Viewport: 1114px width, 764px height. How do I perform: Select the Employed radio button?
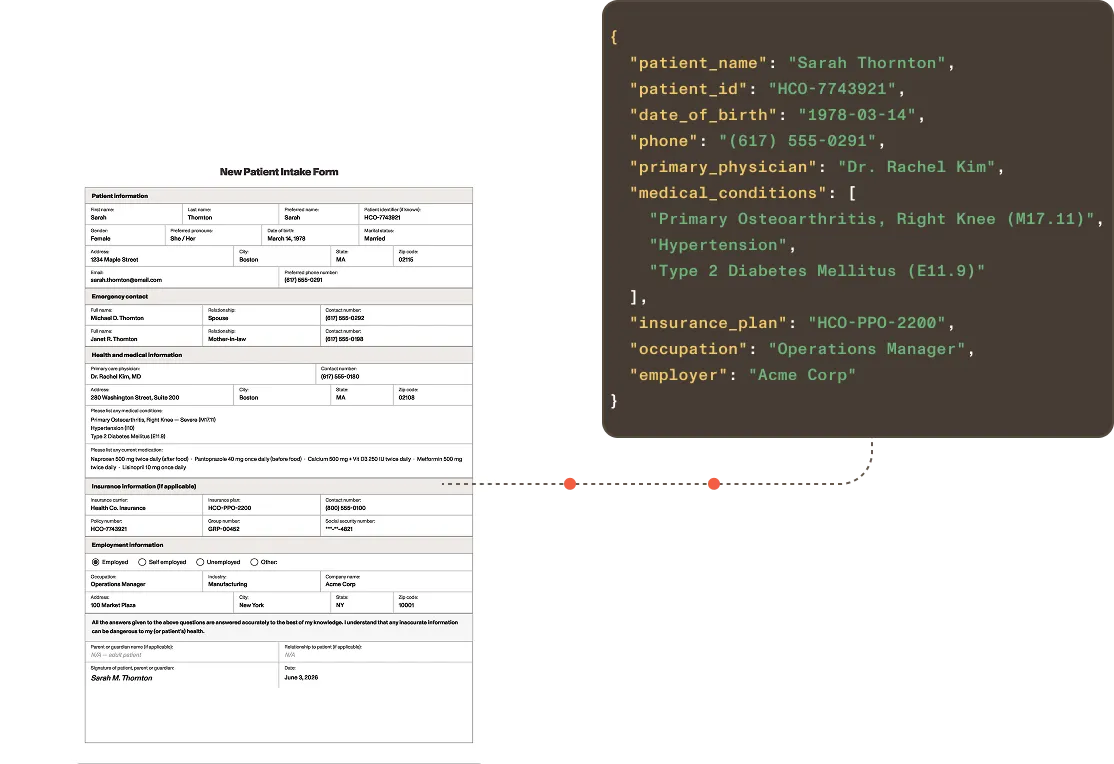(95, 562)
